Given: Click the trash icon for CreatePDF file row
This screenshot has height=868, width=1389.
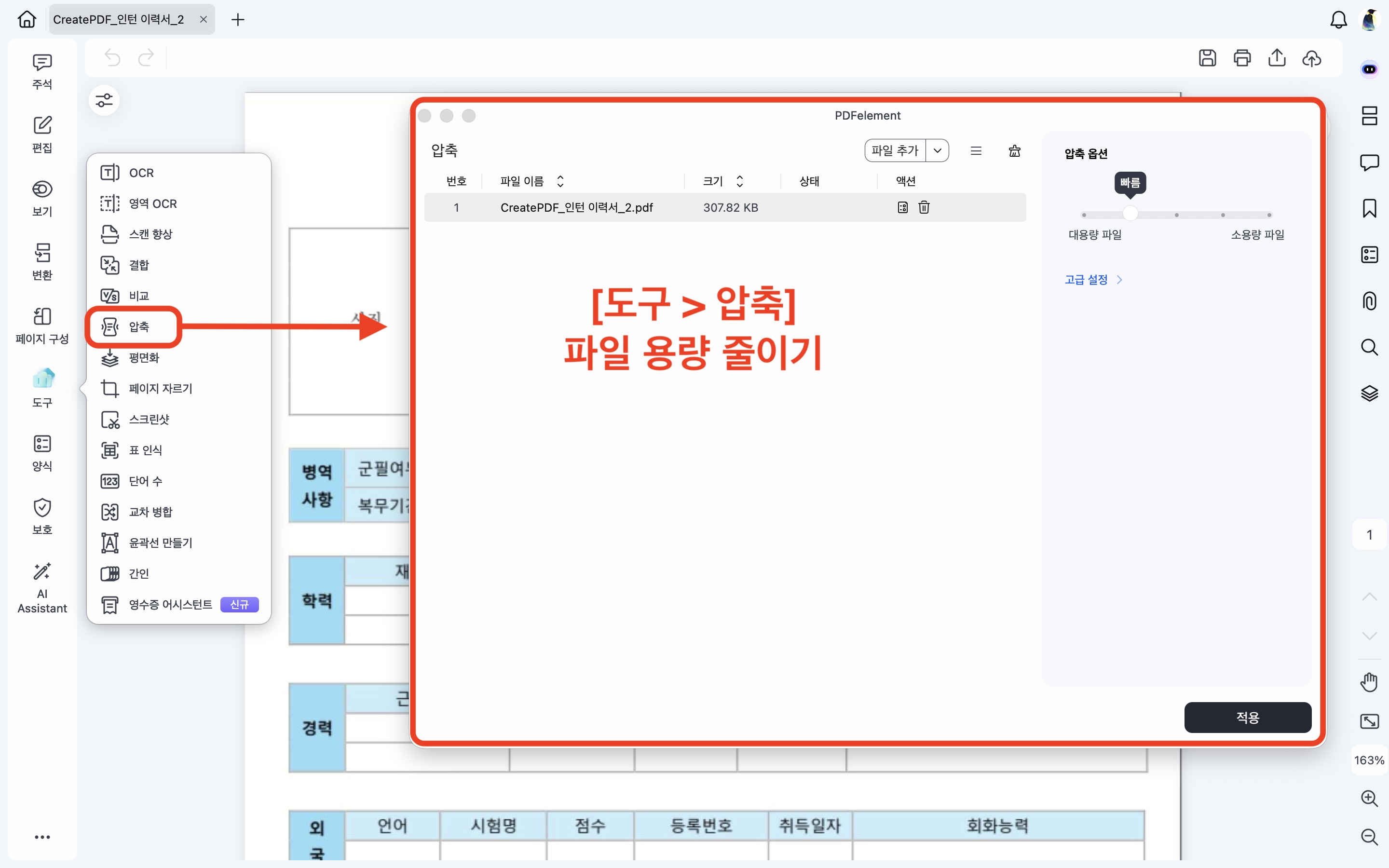Looking at the screenshot, I should pyautogui.click(x=924, y=207).
